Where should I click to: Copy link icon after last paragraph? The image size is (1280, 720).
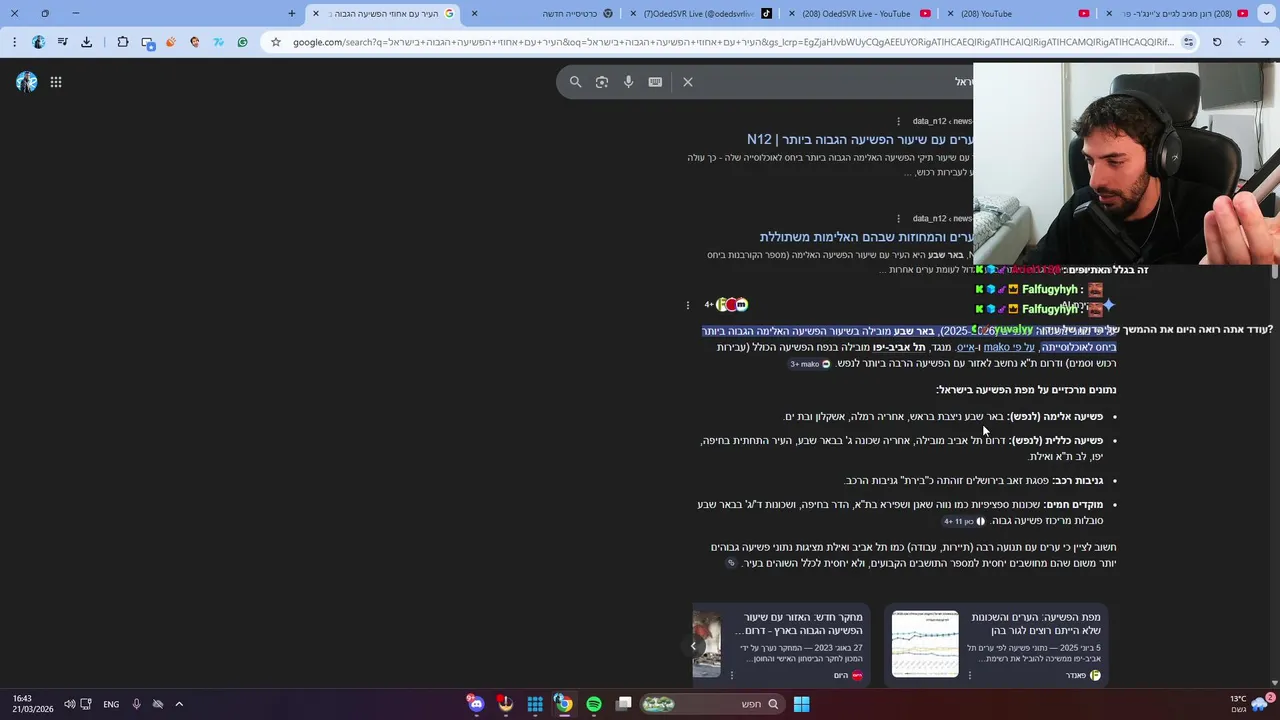tap(731, 563)
